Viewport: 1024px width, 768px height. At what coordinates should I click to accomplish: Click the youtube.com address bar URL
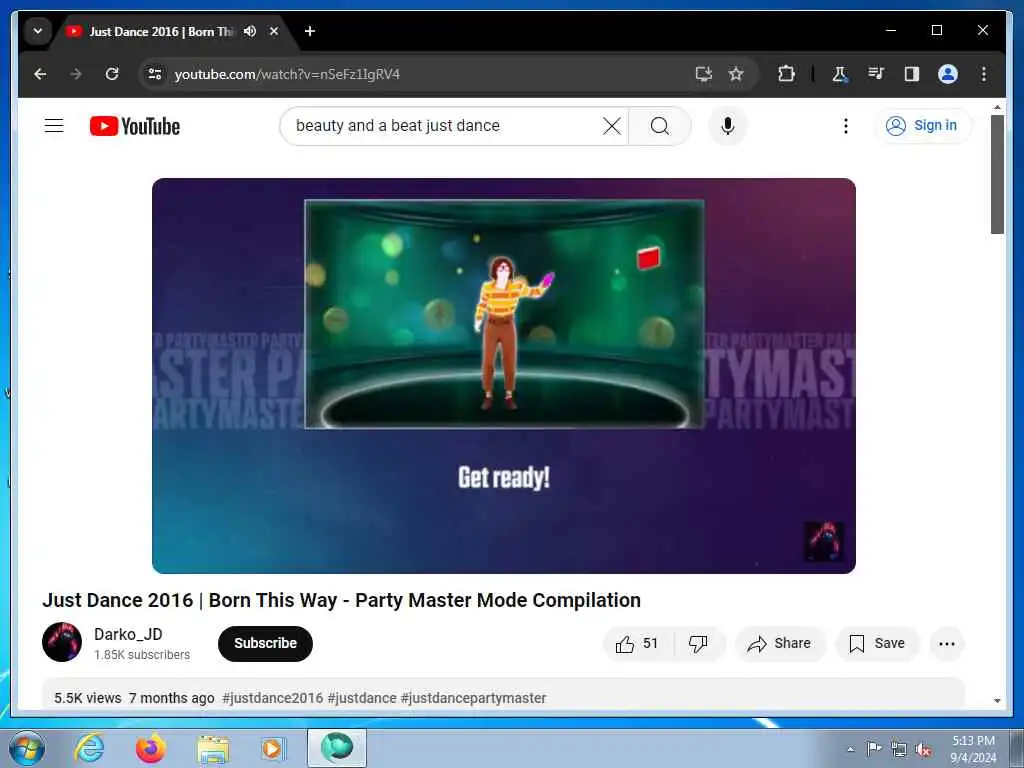pos(287,74)
